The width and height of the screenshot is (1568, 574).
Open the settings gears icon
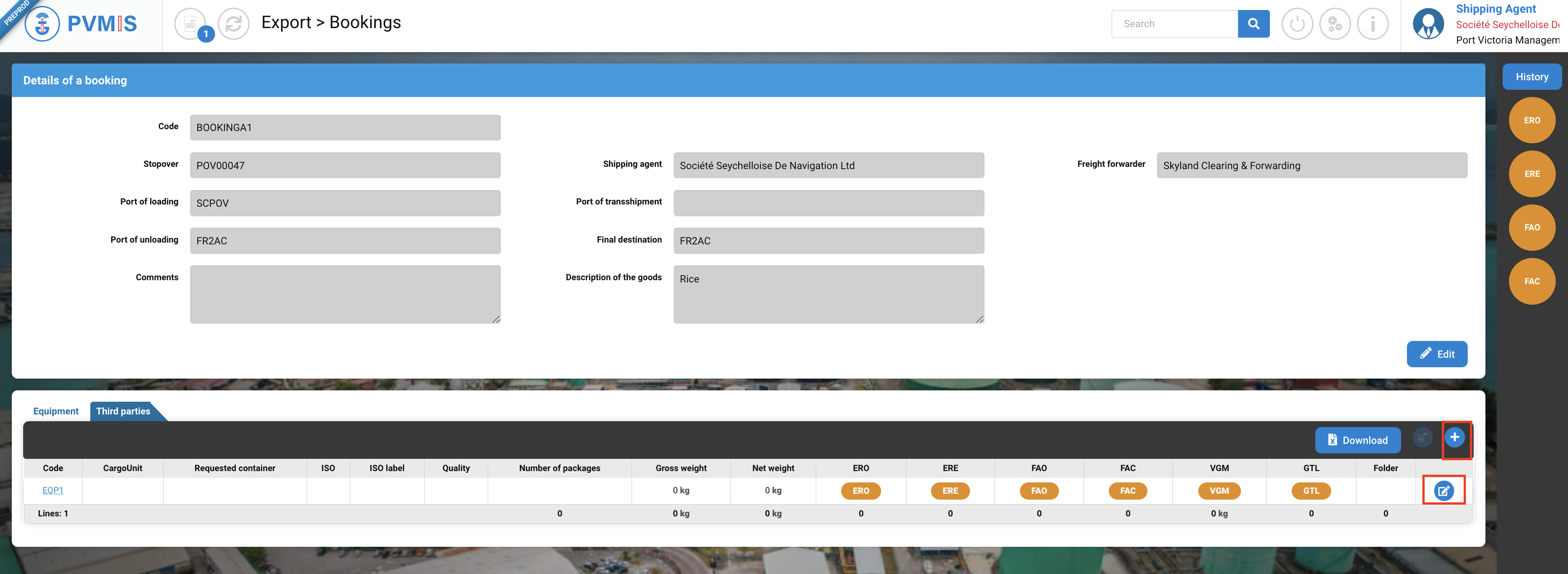tap(1335, 24)
